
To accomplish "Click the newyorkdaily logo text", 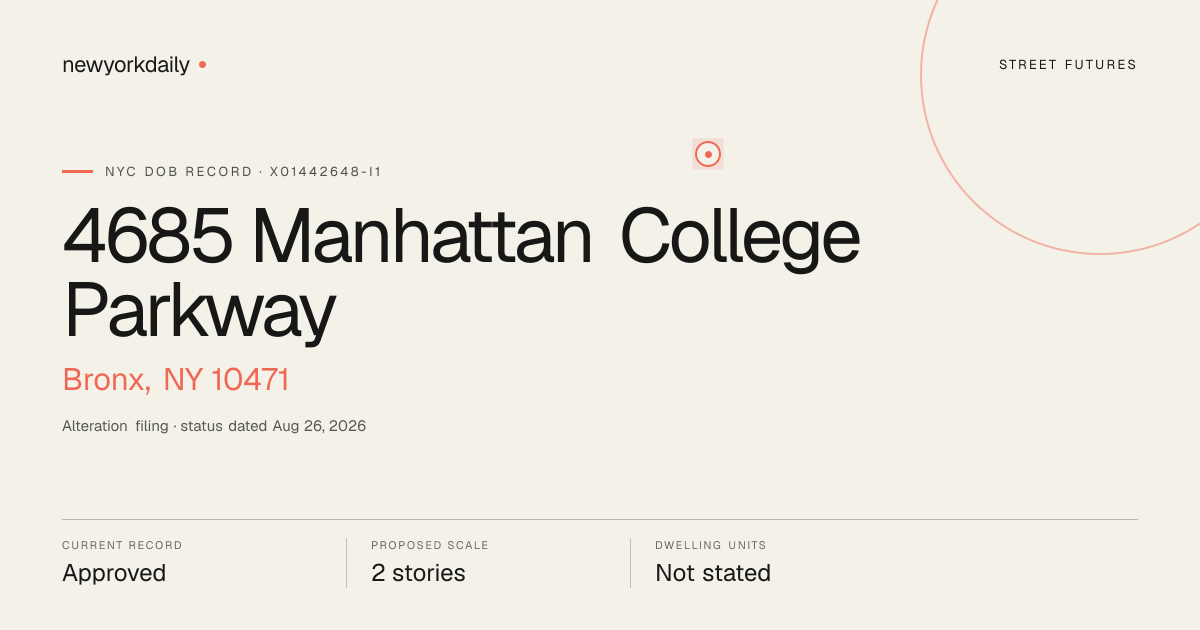I will (x=126, y=65).
